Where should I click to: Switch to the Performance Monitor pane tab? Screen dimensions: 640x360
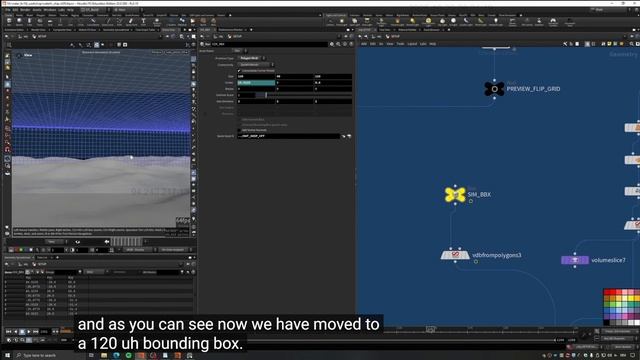point(231,30)
